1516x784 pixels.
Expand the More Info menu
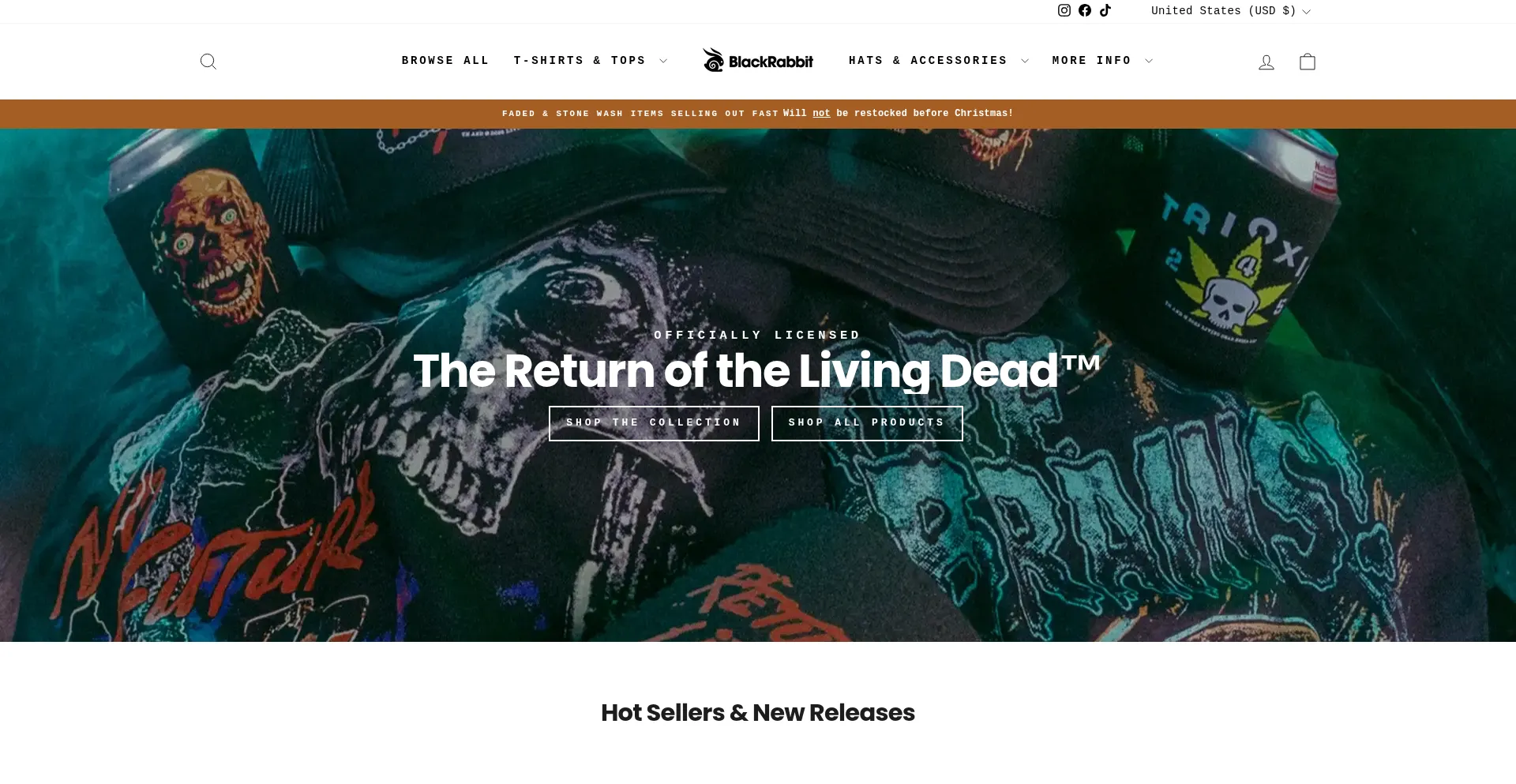tap(1102, 61)
